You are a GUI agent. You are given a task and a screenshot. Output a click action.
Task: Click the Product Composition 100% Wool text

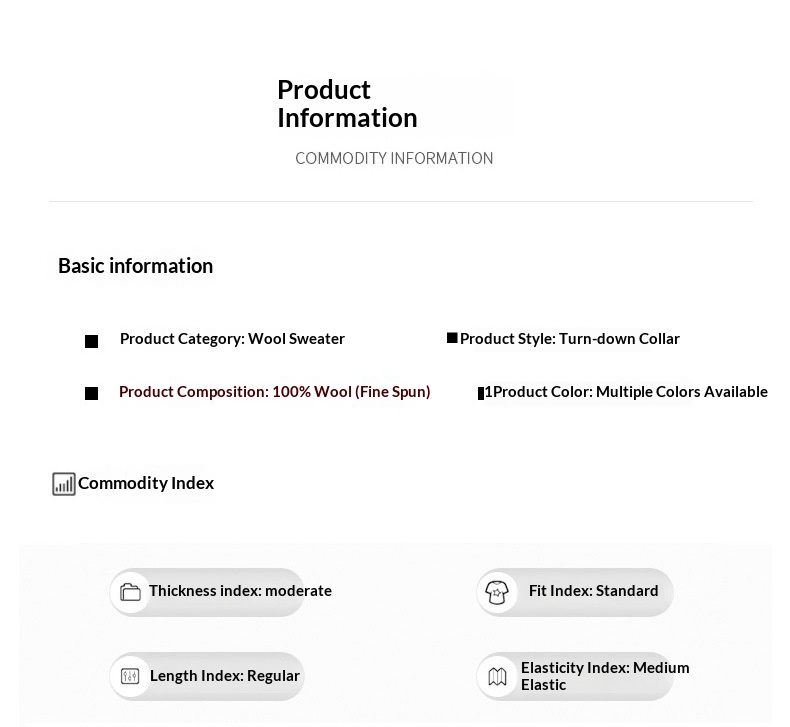[x=274, y=392]
